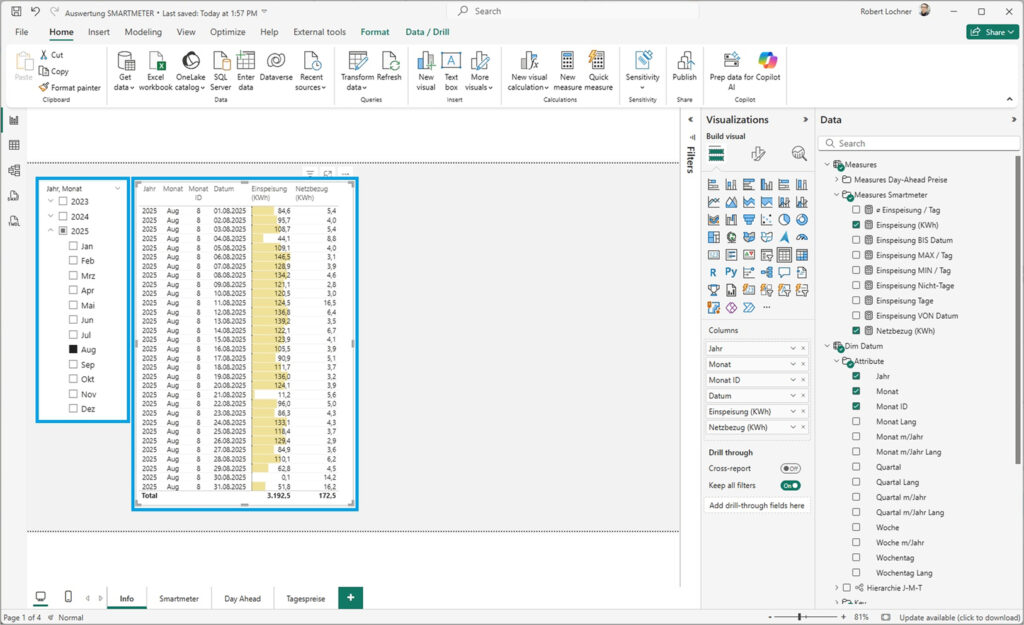The width and height of the screenshot is (1024, 625).
Task: Collapse the 2025 slicer node
Action: 51,231
